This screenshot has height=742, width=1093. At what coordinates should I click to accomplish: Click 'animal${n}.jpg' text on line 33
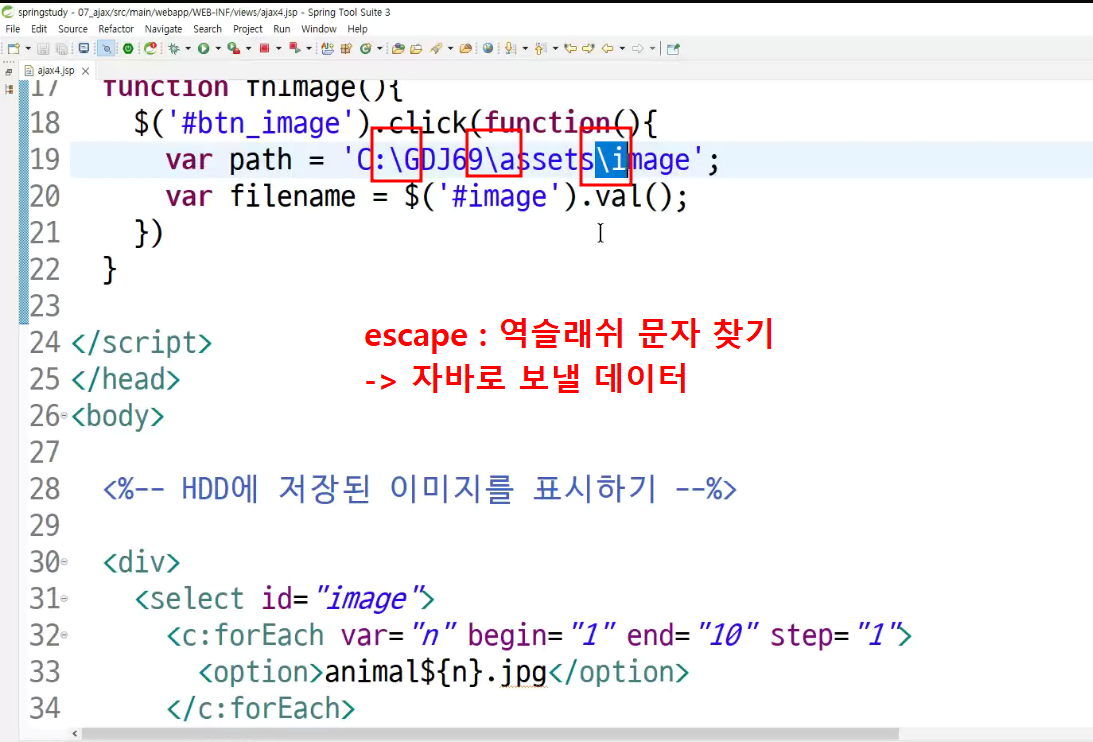[436, 672]
